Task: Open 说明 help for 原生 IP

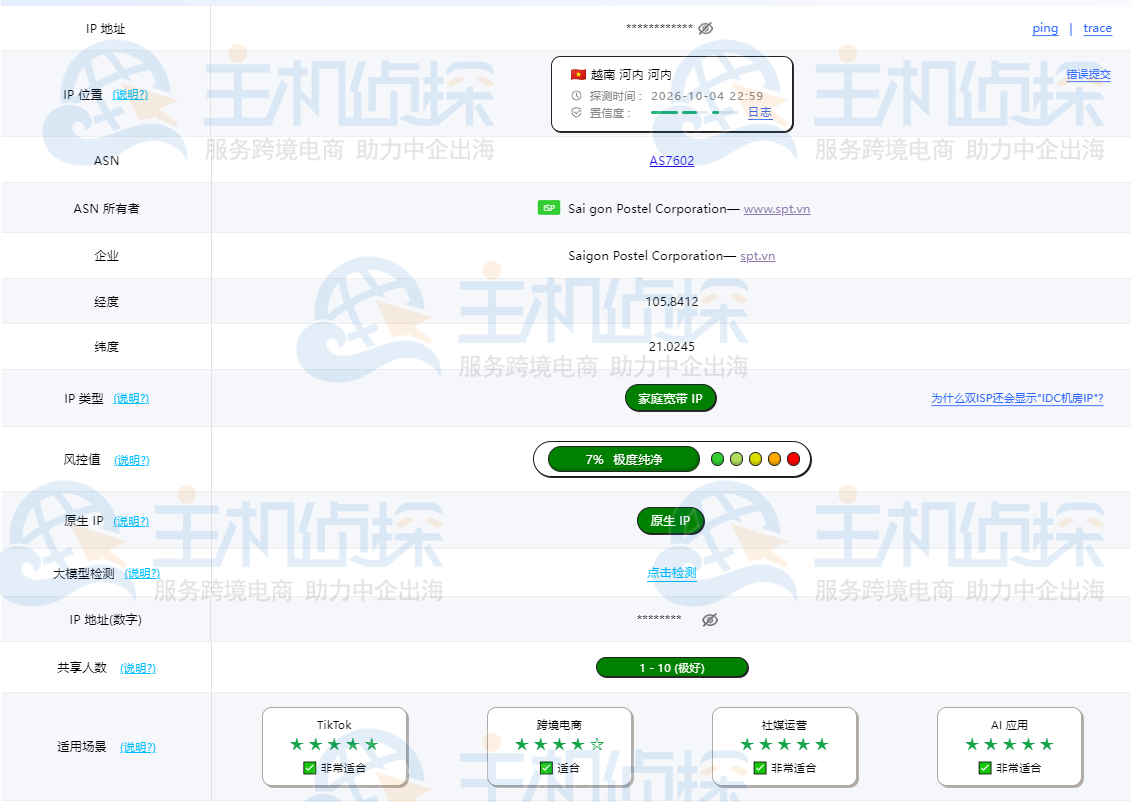Action: tap(131, 521)
